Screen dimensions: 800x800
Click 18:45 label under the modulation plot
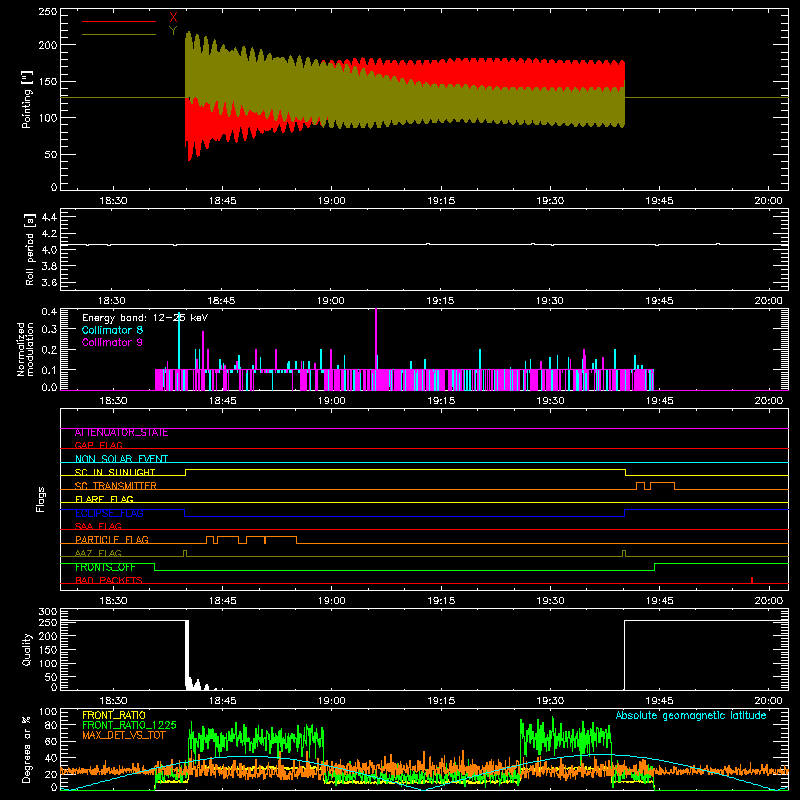pos(222,401)
